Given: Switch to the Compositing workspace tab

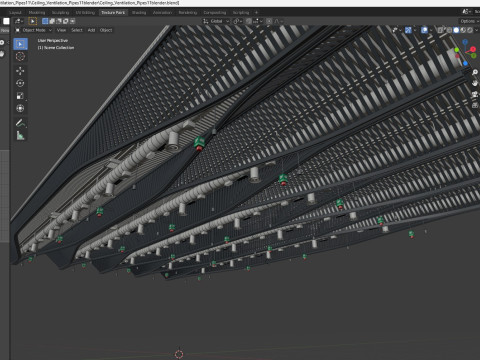Looking at the screenshot, I should (x=215, y=12).
